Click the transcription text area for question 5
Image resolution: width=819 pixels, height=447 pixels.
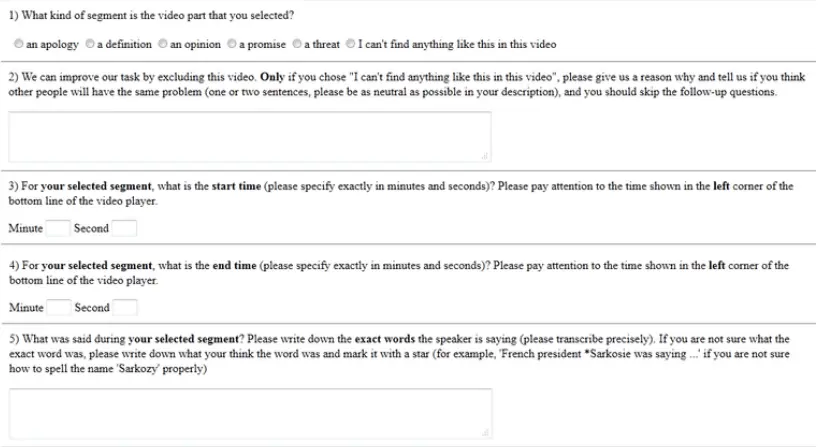coord(250,414)
